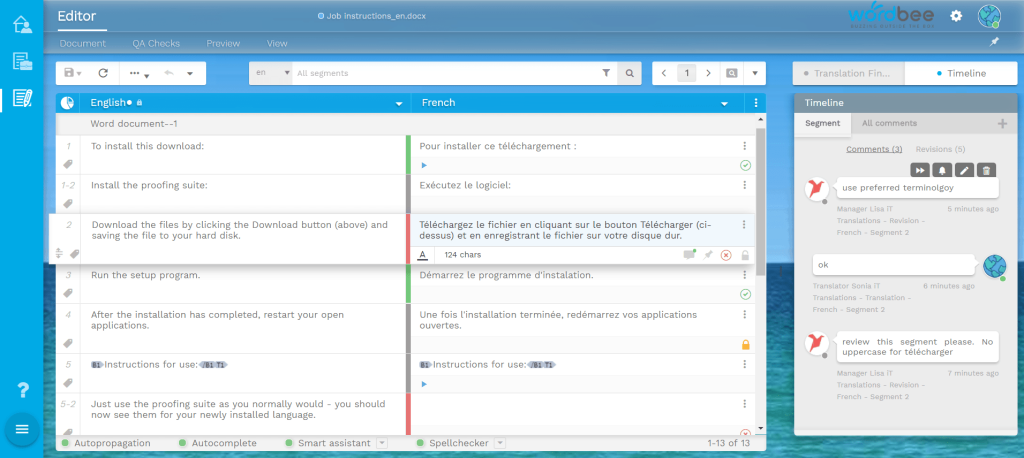Image resolution: width=1024 pixels, height=458 pixels.
Task: Toggle the Autopropagation option
Action: click(x=106, y=443)
